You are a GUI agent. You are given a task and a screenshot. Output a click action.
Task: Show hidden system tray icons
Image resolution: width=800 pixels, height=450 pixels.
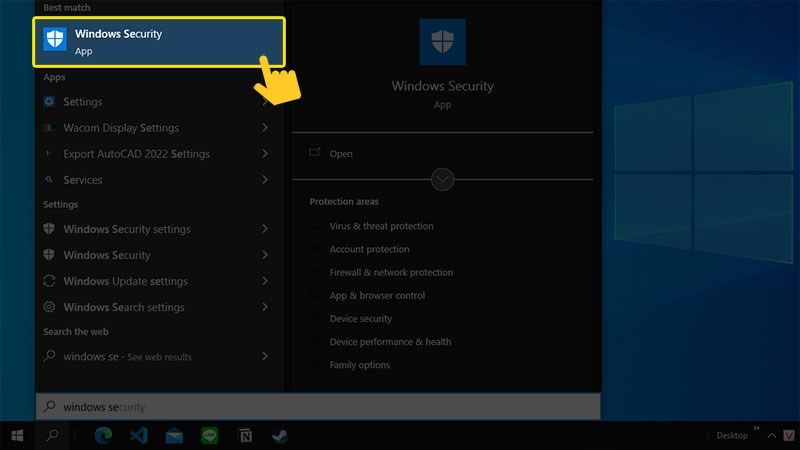[771, 436]
